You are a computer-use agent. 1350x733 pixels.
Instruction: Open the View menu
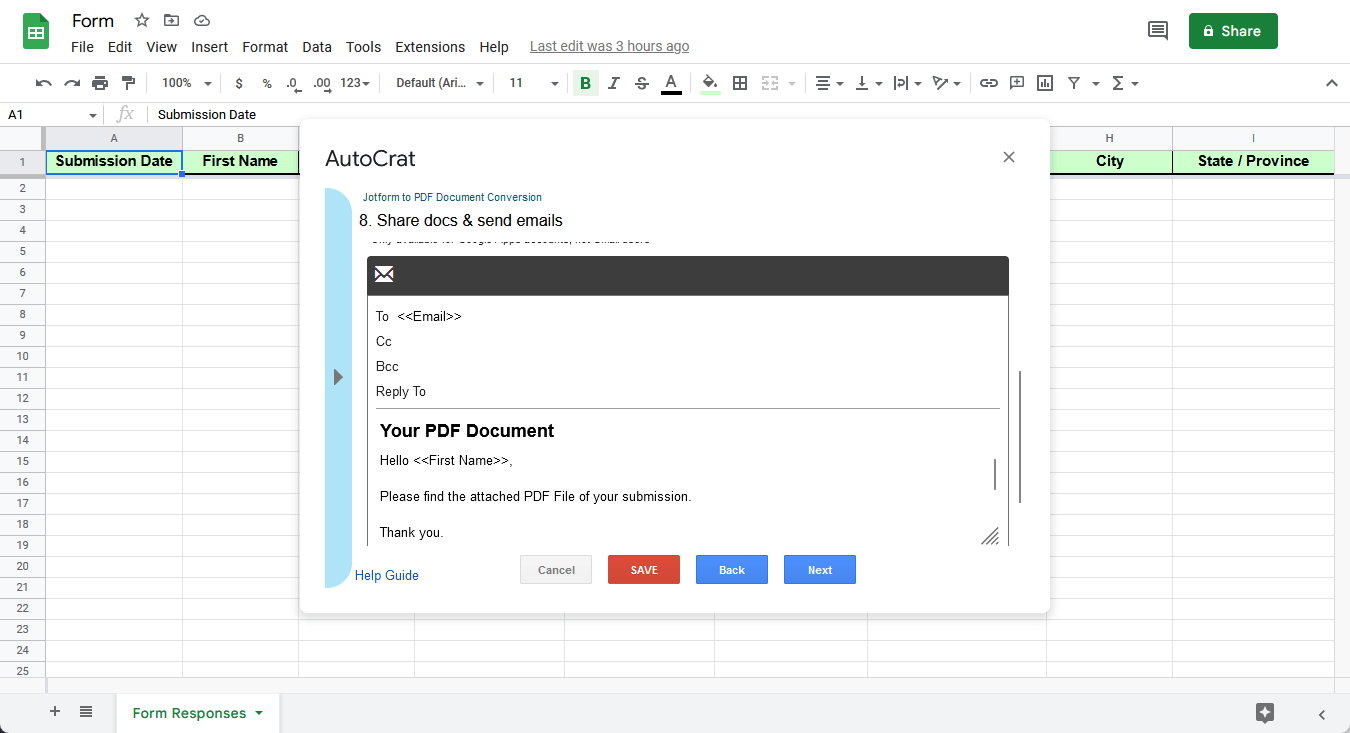(x=161, y=47)
